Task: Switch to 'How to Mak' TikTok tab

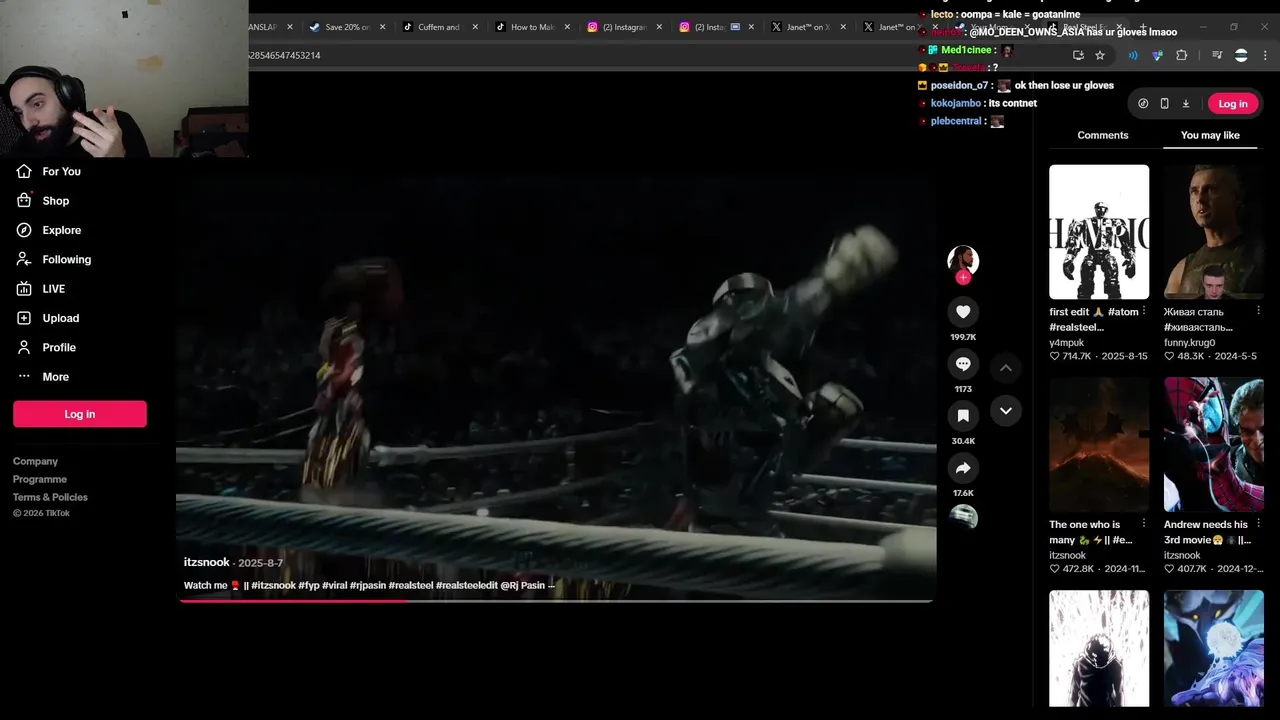Action: click(531, 27)
